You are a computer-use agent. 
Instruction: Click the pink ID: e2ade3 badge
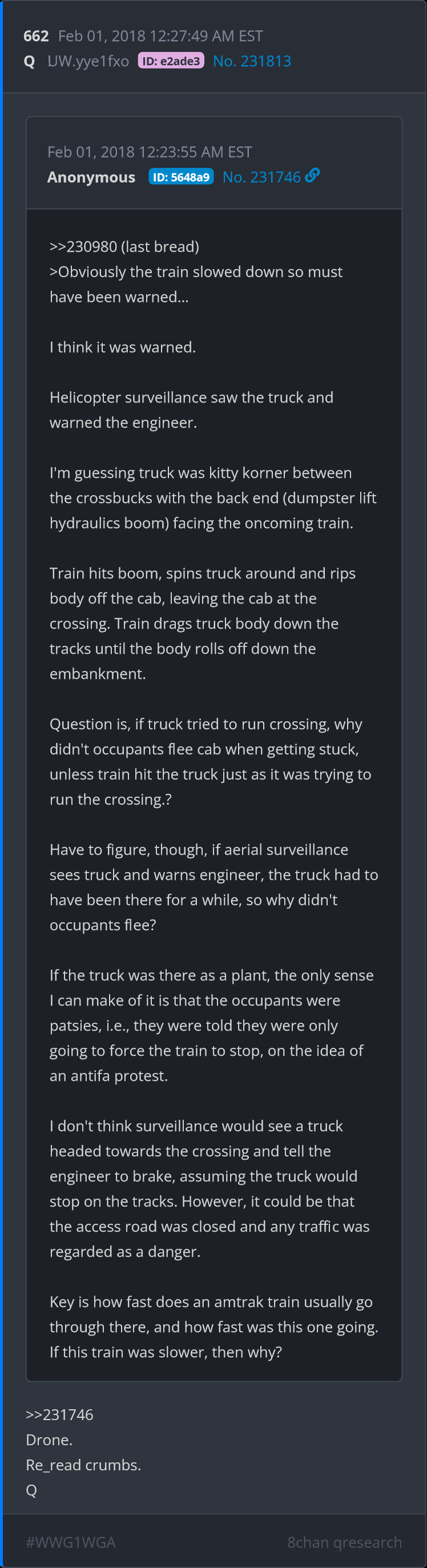171,61
